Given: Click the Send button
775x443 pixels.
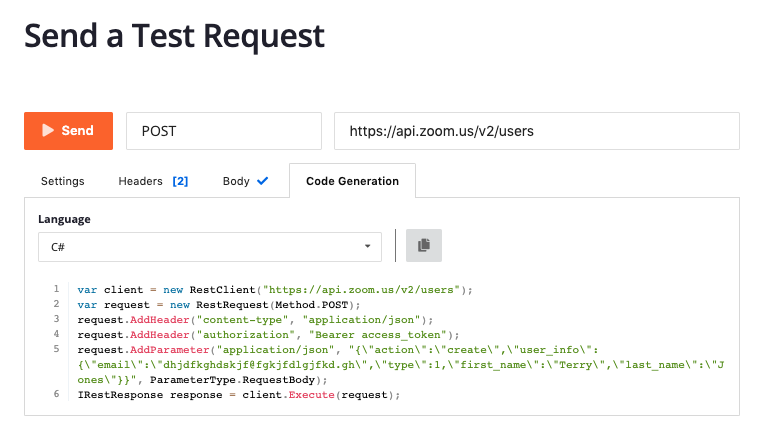Looking at the screenshot, I should coord(69,131).
